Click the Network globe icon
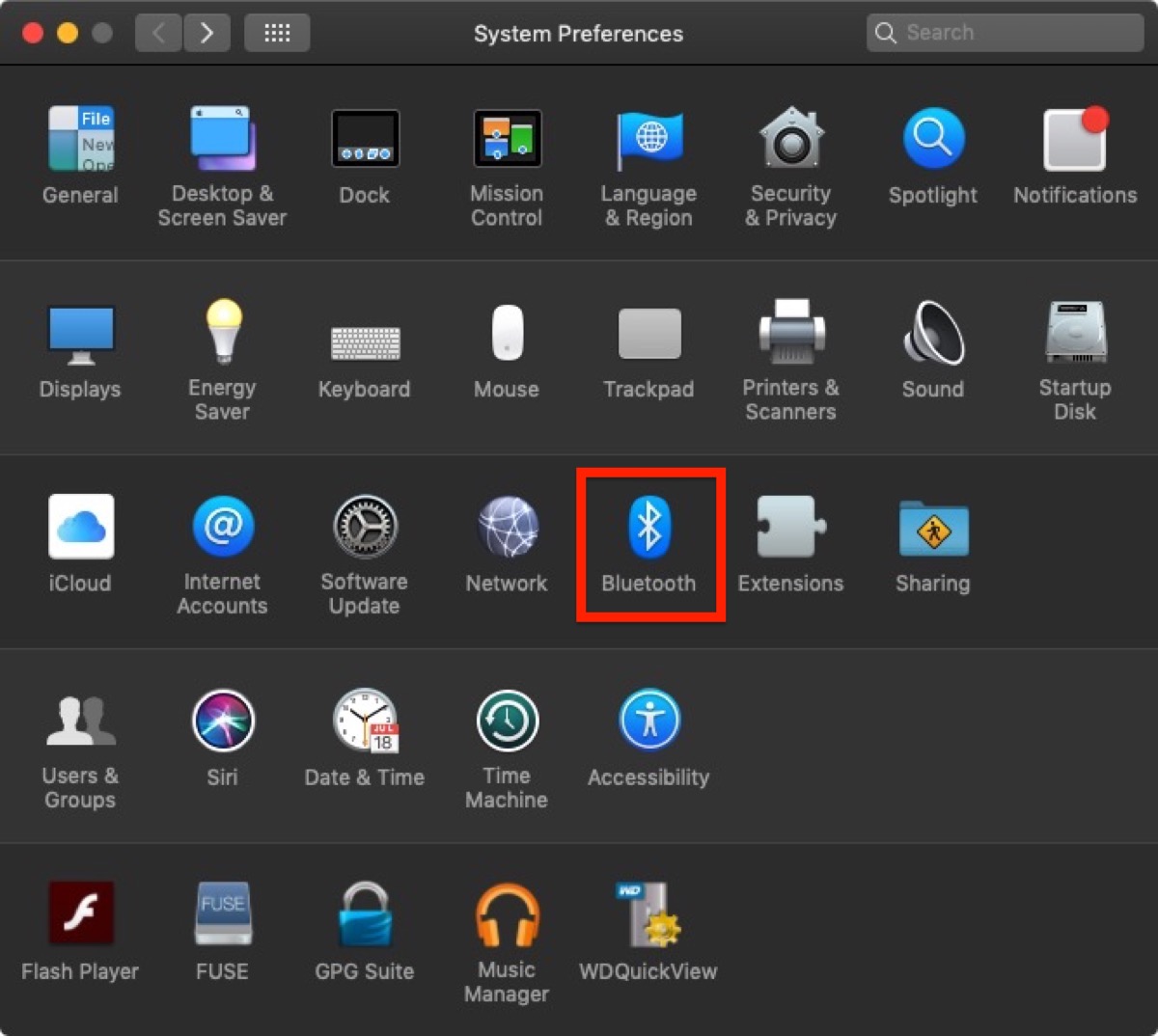The height and width of the screenshot is (1036, 1158). pyautogui.click(x=508, y=528)
